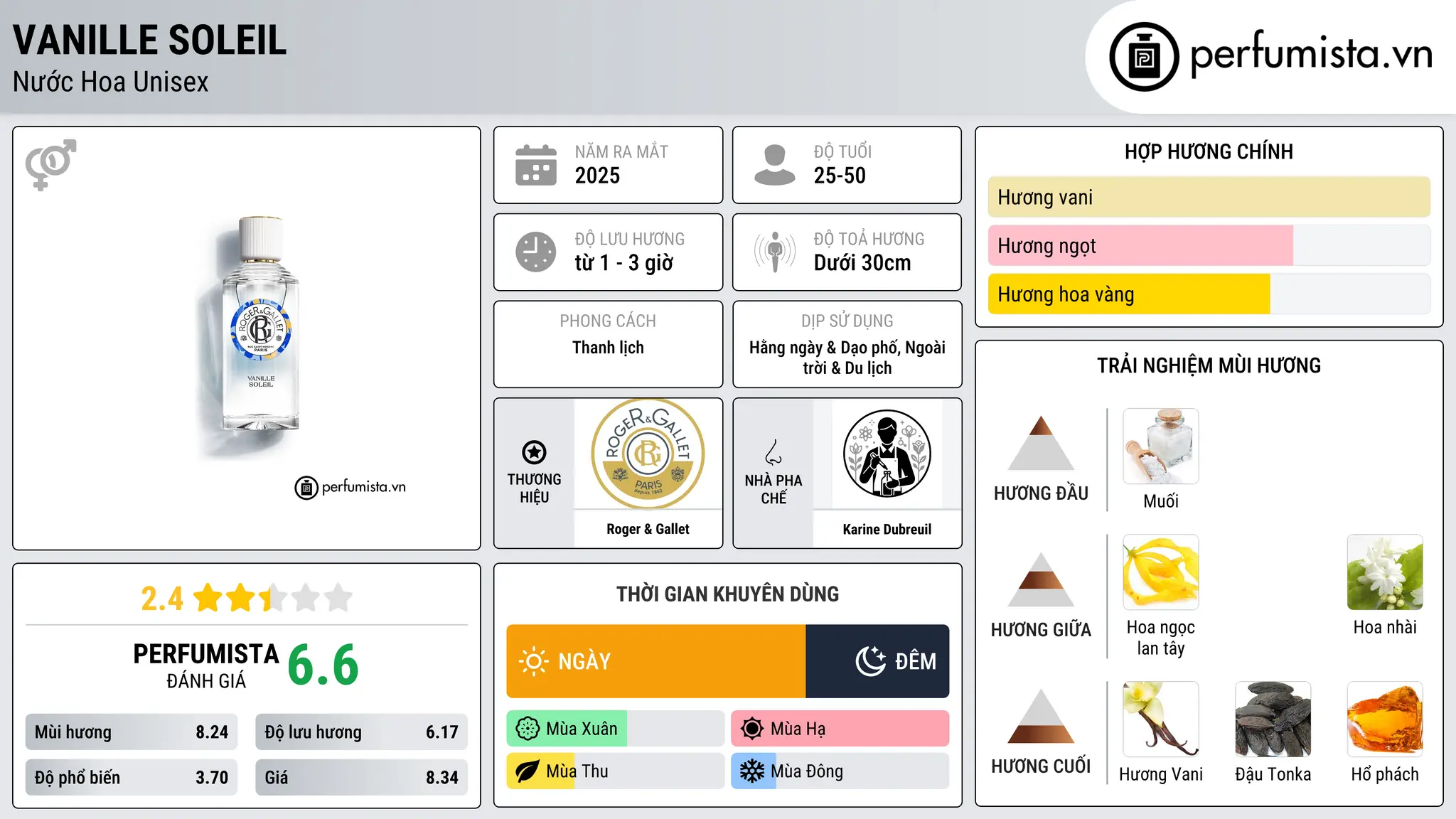Click the Hương ngọt accord bar

click(x=1209, y=245)
